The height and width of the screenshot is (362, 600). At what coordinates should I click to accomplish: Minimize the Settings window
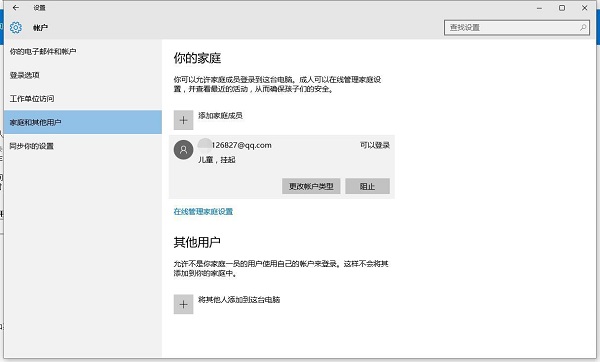pos(539,8)
